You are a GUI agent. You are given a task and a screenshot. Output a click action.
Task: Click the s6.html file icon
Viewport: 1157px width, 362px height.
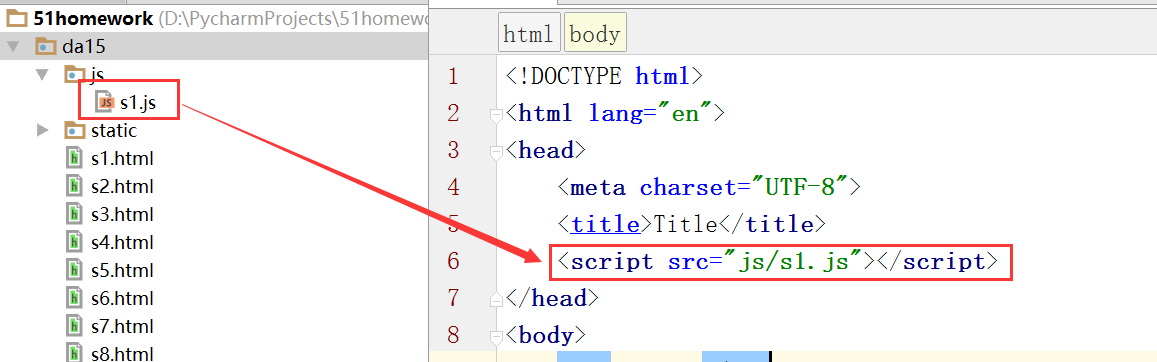[74, 298]
